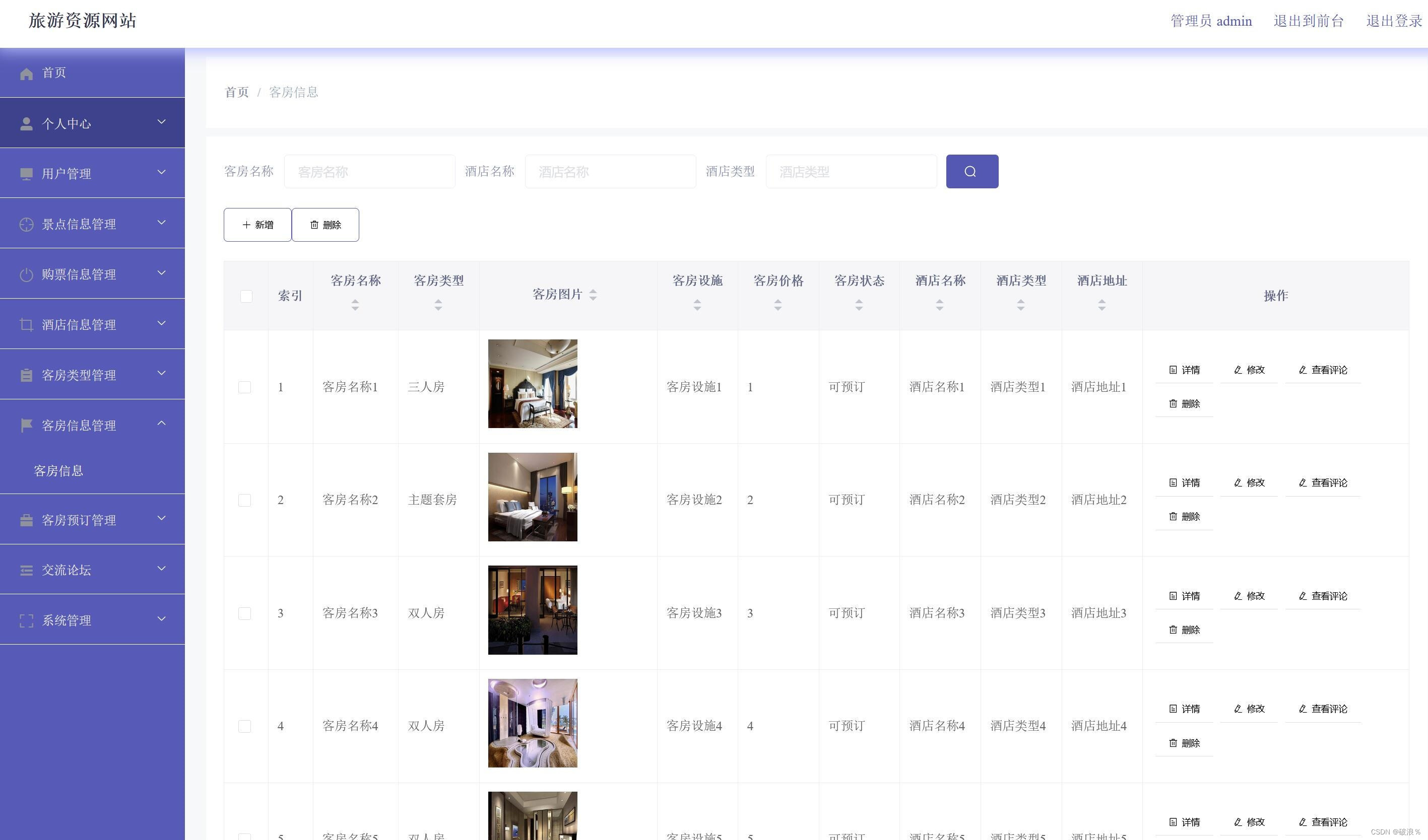Image resolution: width=1428 pixels, height=840 pixels.
Task: Sort by 客房价格 column arrows
Action: coord(777,305)
